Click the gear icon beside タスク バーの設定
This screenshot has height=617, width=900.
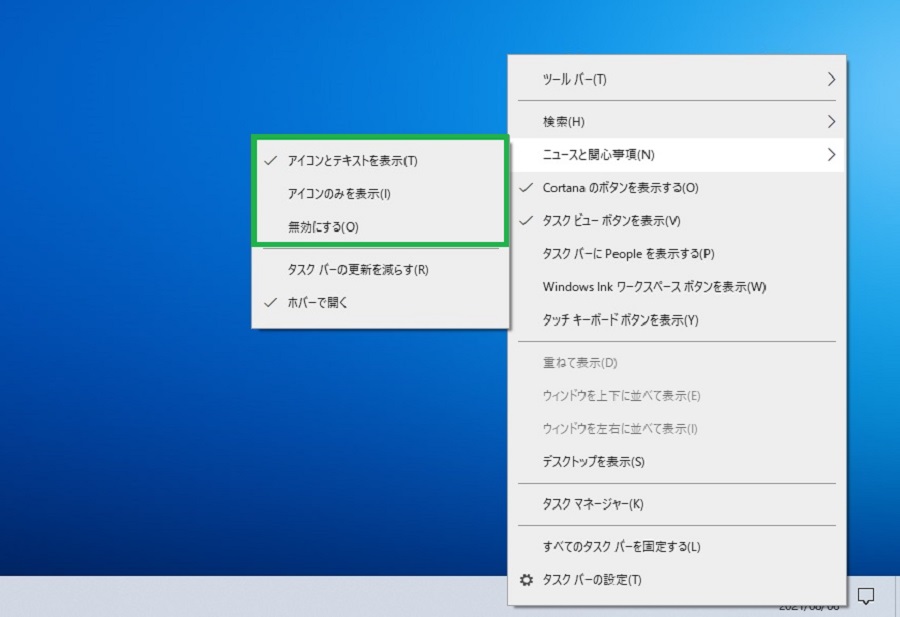[x=526, y=580]
